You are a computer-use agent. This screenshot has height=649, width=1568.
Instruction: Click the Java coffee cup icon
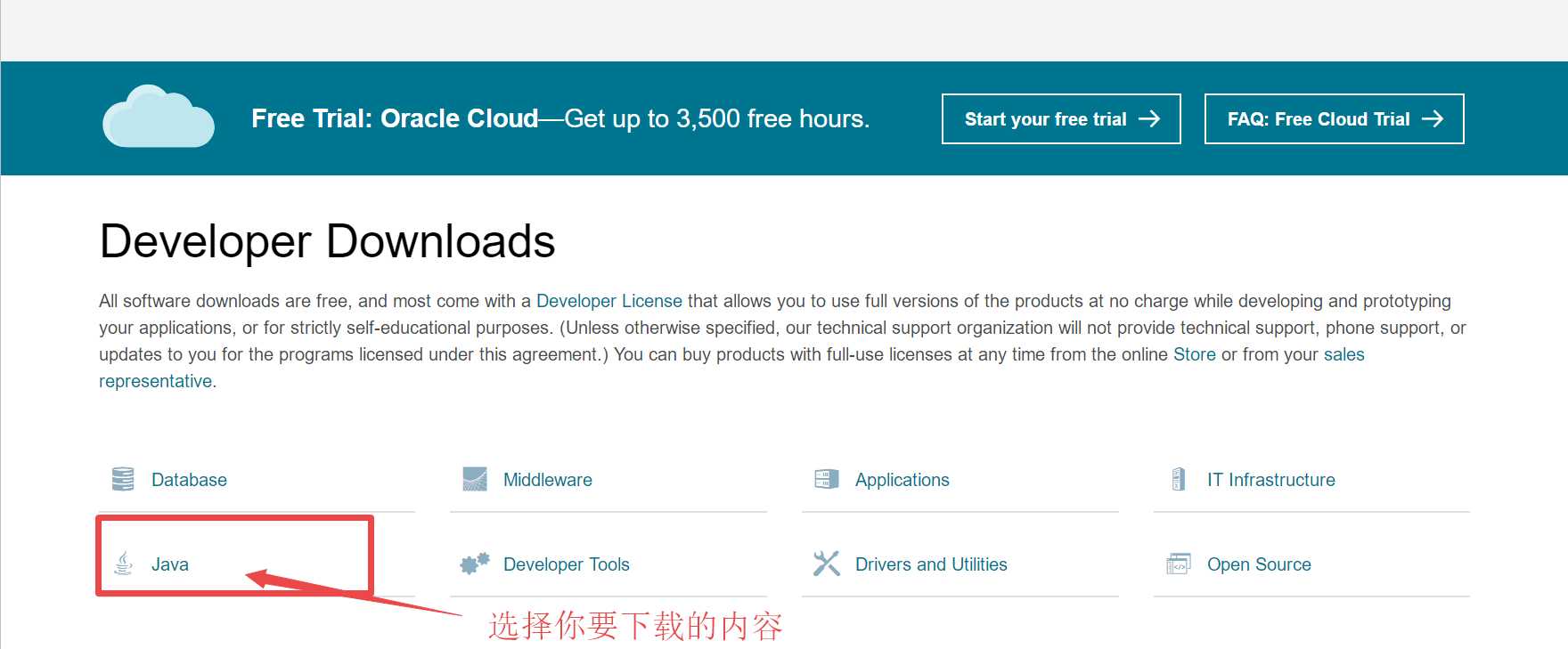point(124,563)
